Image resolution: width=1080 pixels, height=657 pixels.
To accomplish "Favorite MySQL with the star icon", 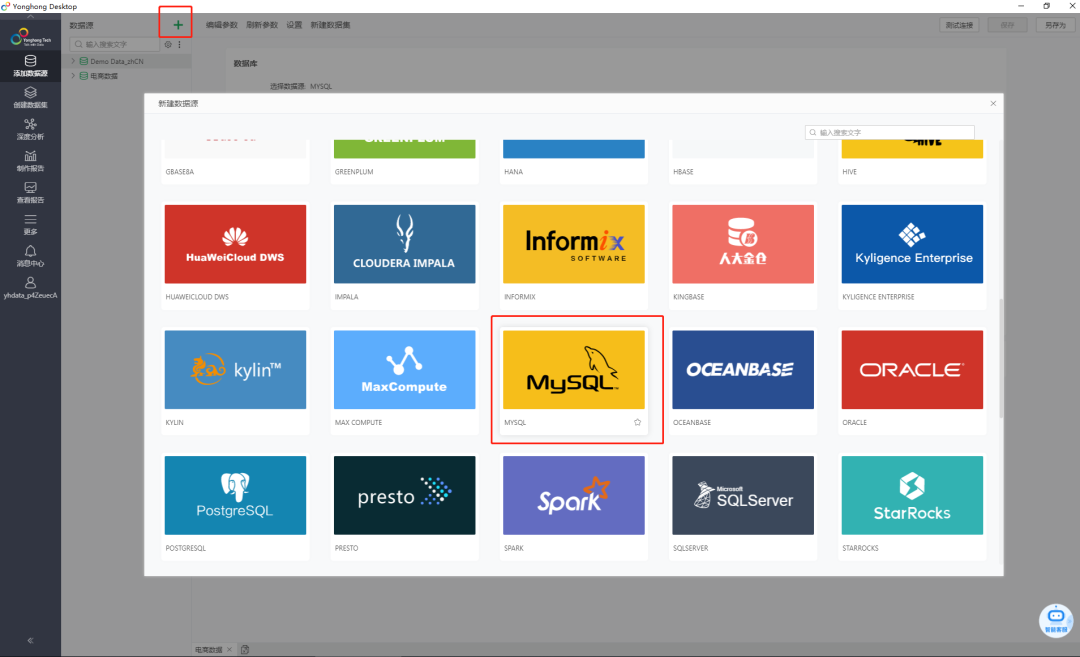I will pyautogui.click(x=637, y=422).
